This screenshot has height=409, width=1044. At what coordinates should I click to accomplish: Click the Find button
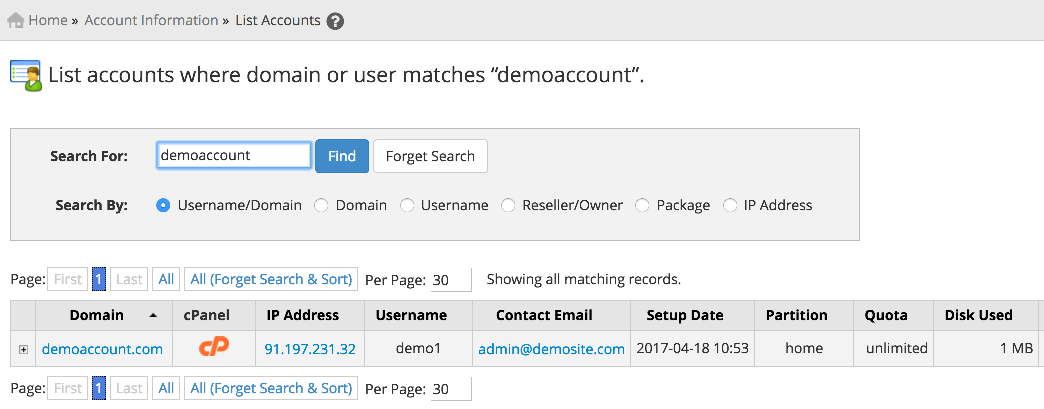342,156
